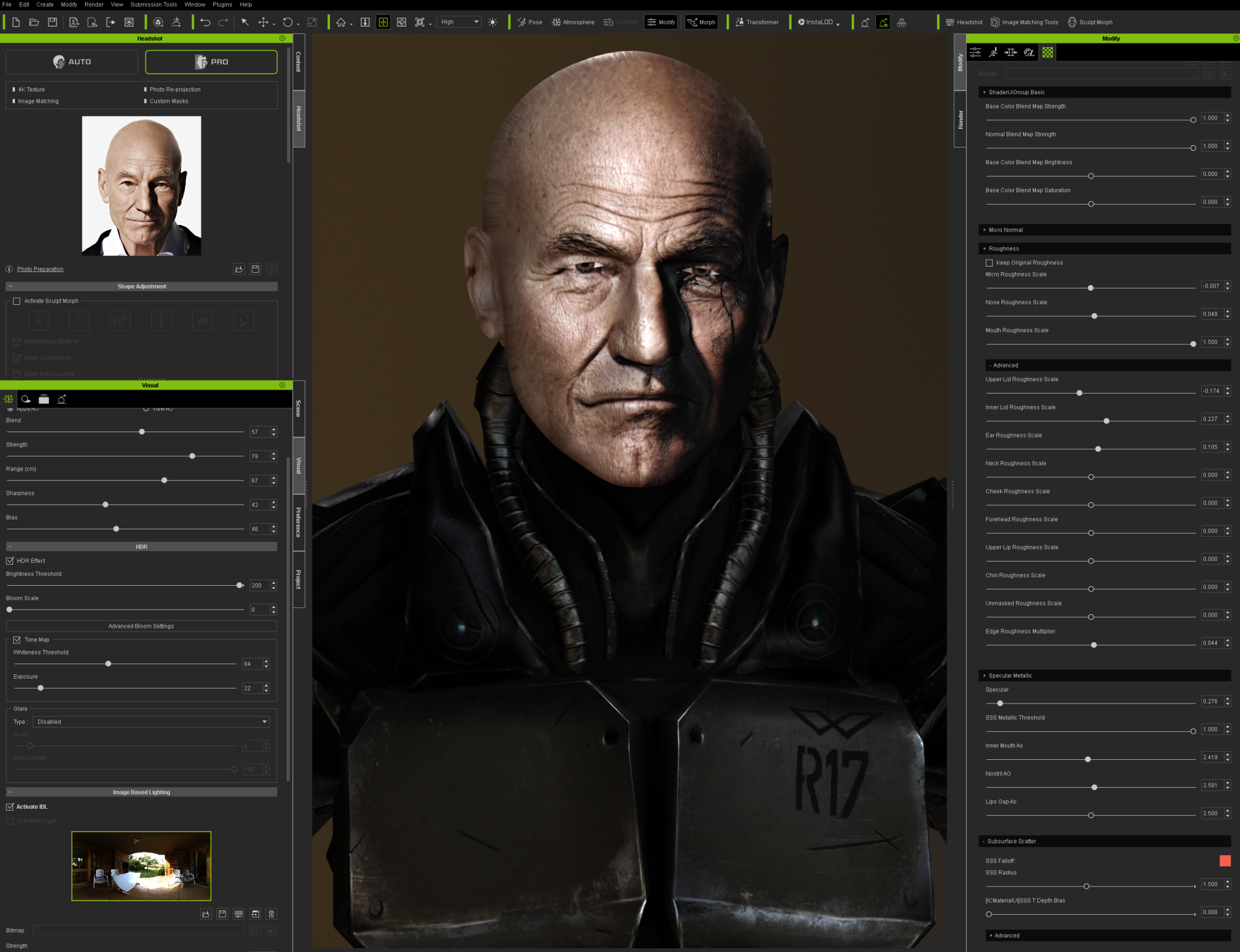
Task: Switch to the Scene side tab
Action: (x=298, y=408)
